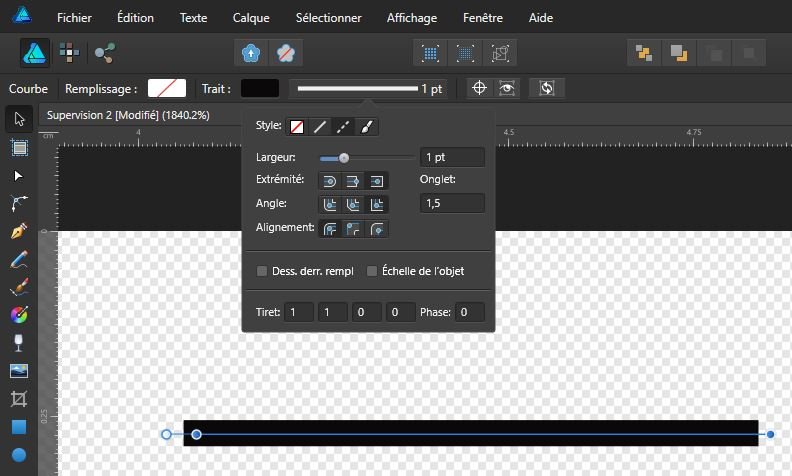Open the Sélectionner menu
Viewport: 792px width, 476px height.
(328, 18)
